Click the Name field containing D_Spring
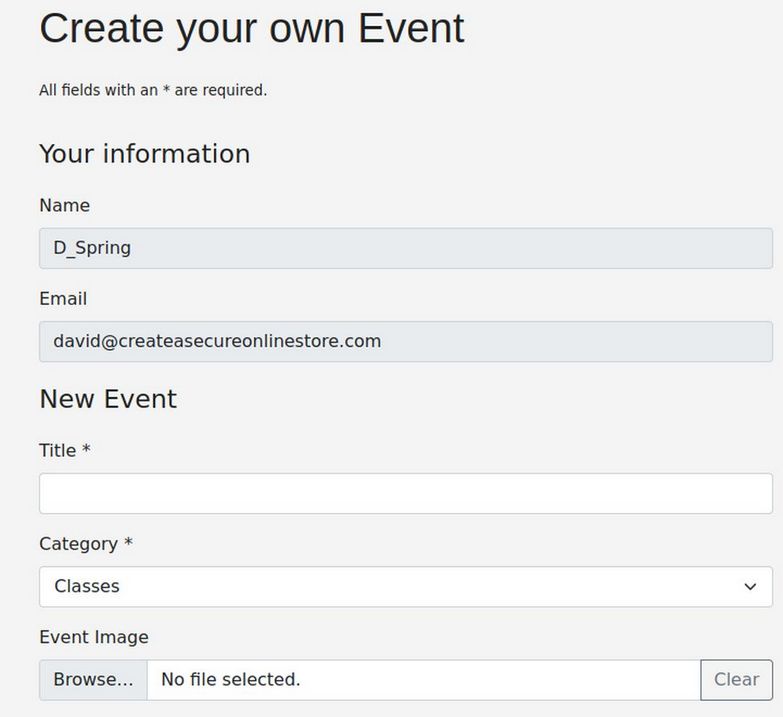 [x=405, y=248]
